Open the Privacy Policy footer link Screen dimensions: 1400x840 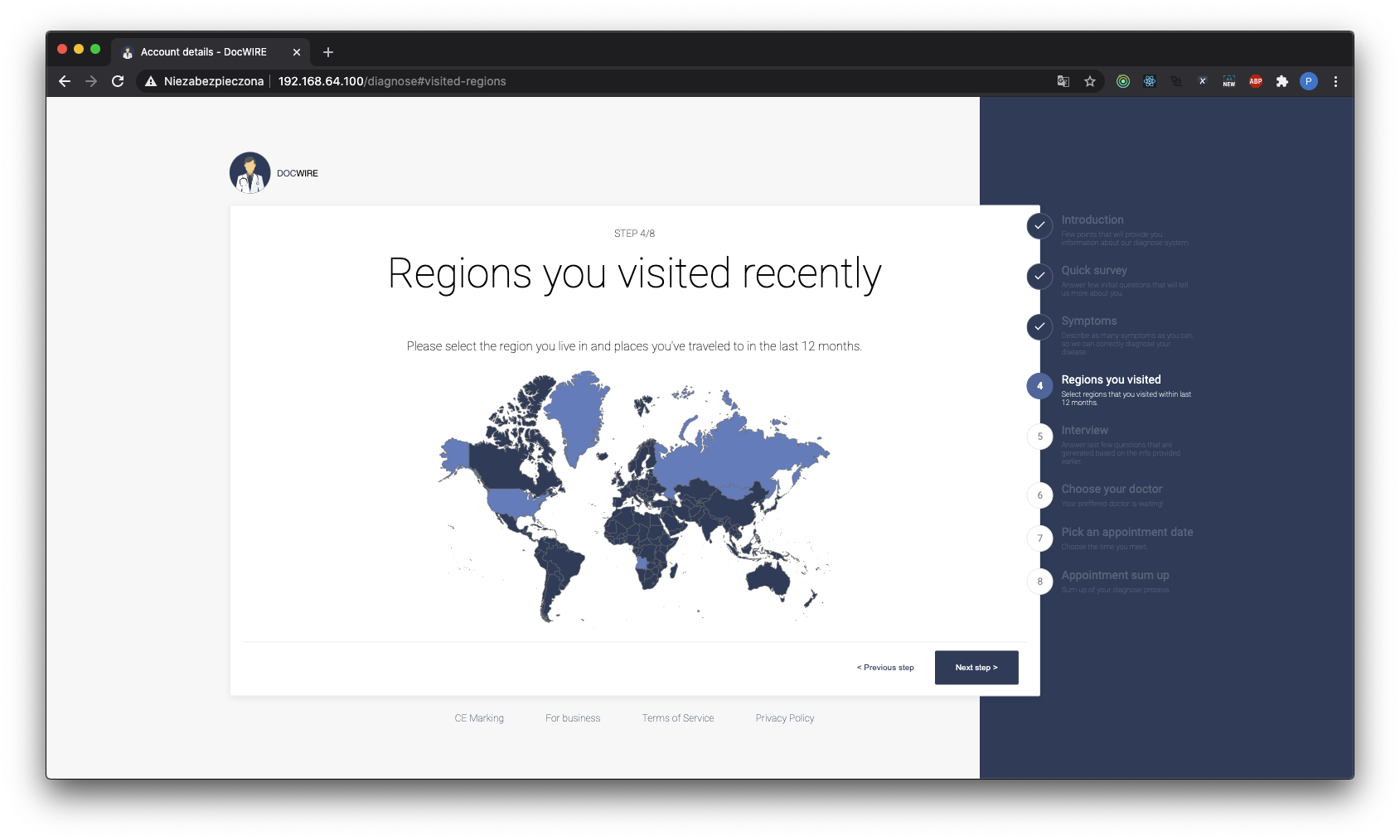tap(785, 718)
